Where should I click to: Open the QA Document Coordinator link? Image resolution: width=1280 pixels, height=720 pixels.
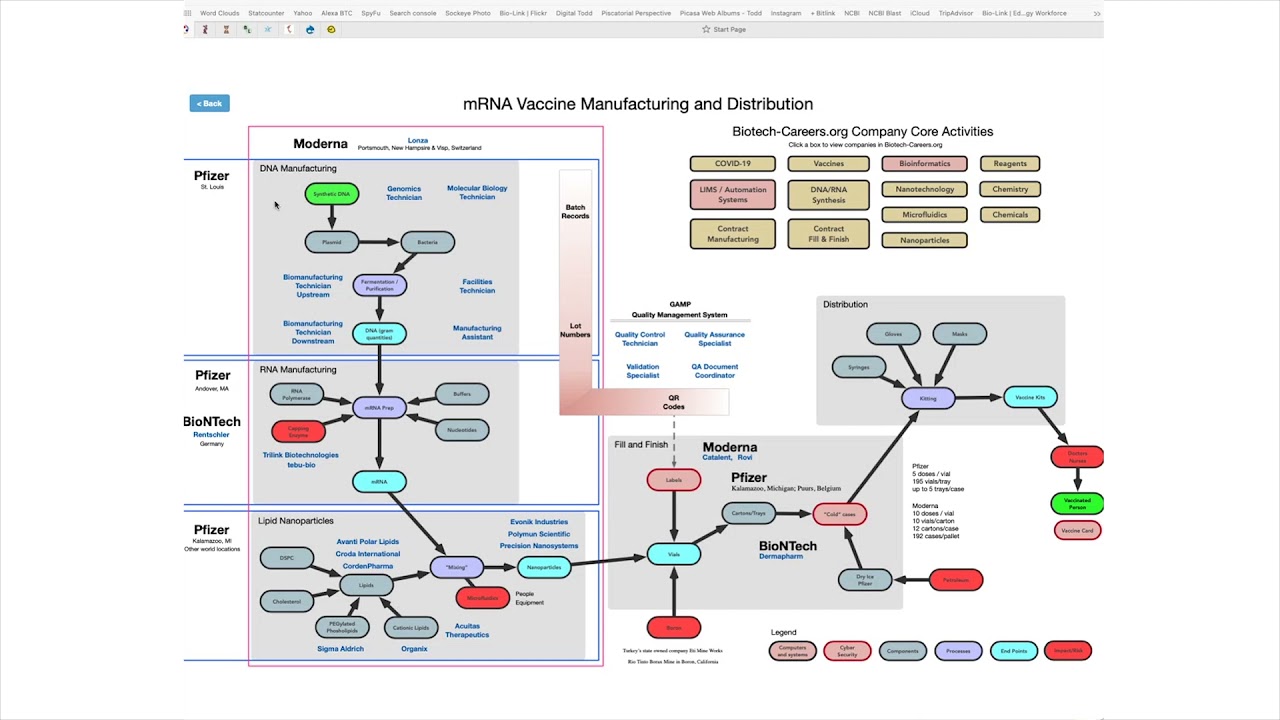pos(714,371)
